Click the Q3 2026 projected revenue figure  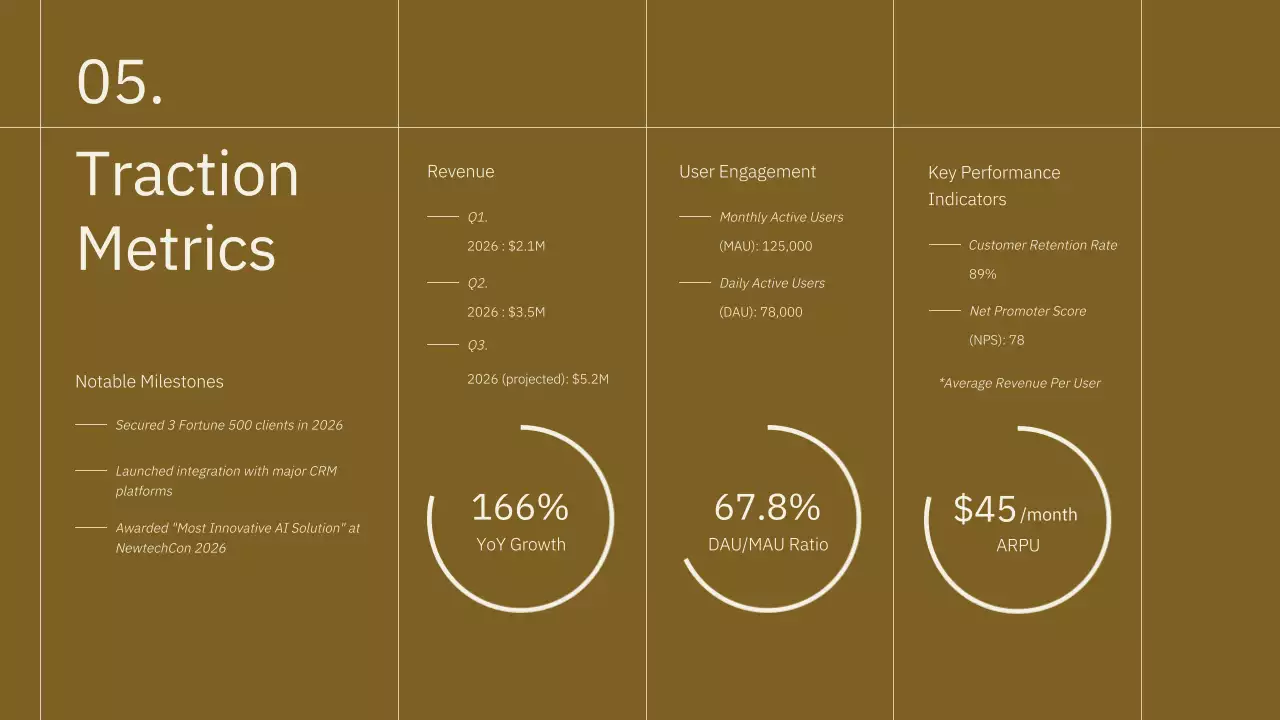click(x=538, y=378)
